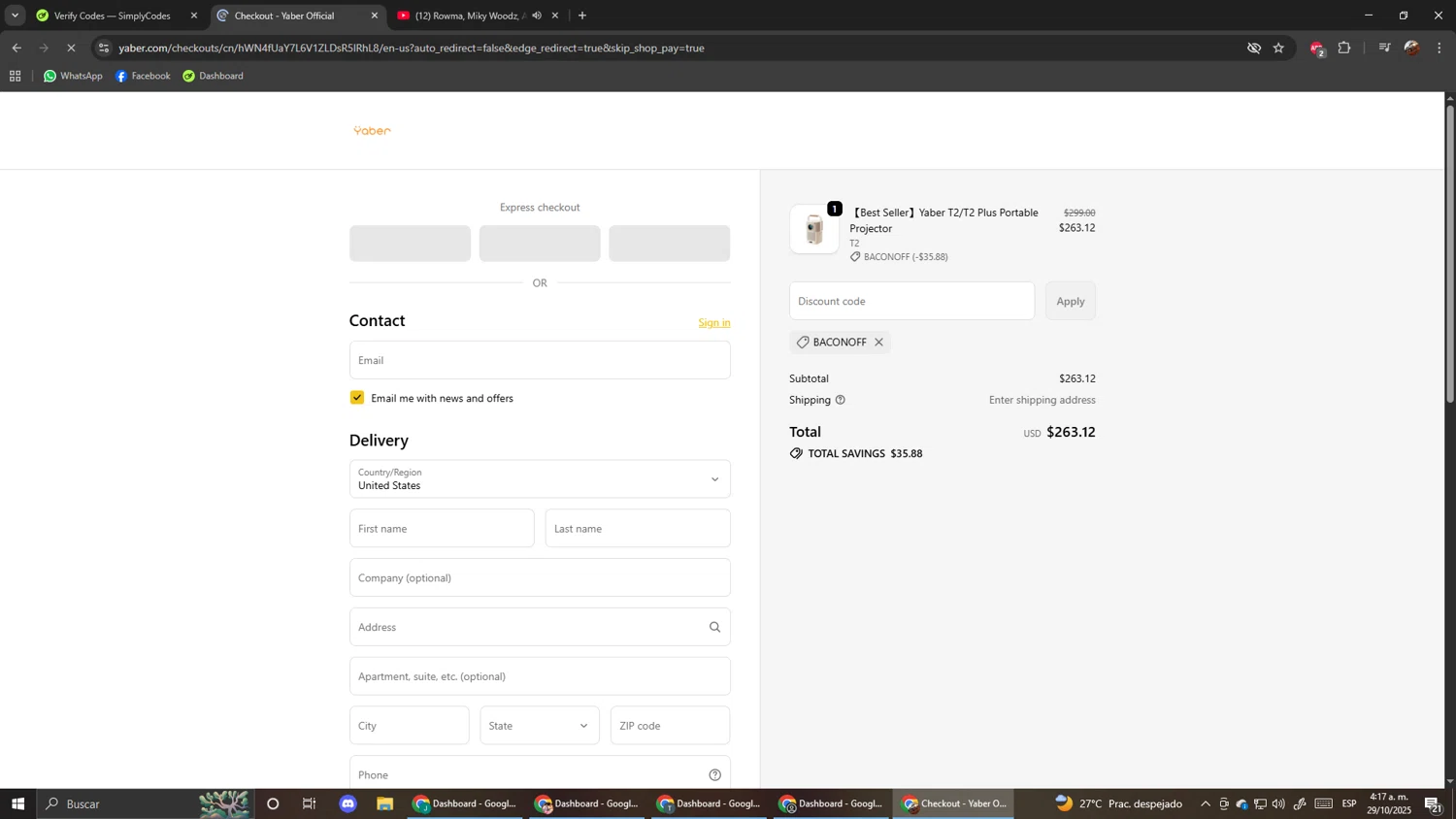1456x819 pixels.
Task: Click the third express checkout button
Action: (x=670, y=244)
